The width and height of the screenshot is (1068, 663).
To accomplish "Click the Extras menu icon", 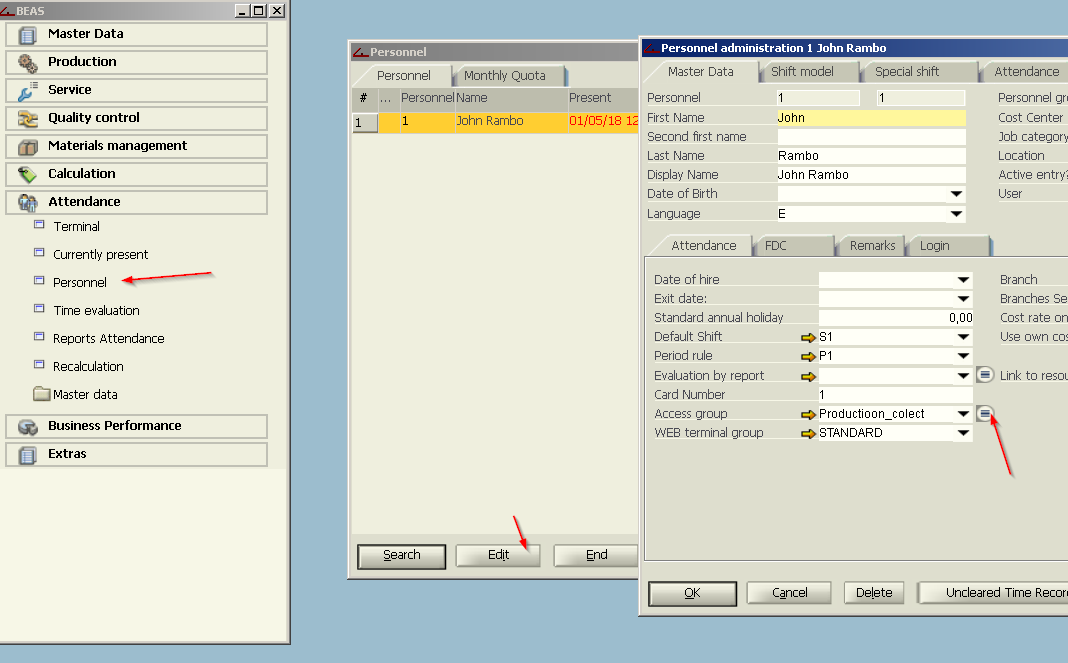I will (27, 454).
